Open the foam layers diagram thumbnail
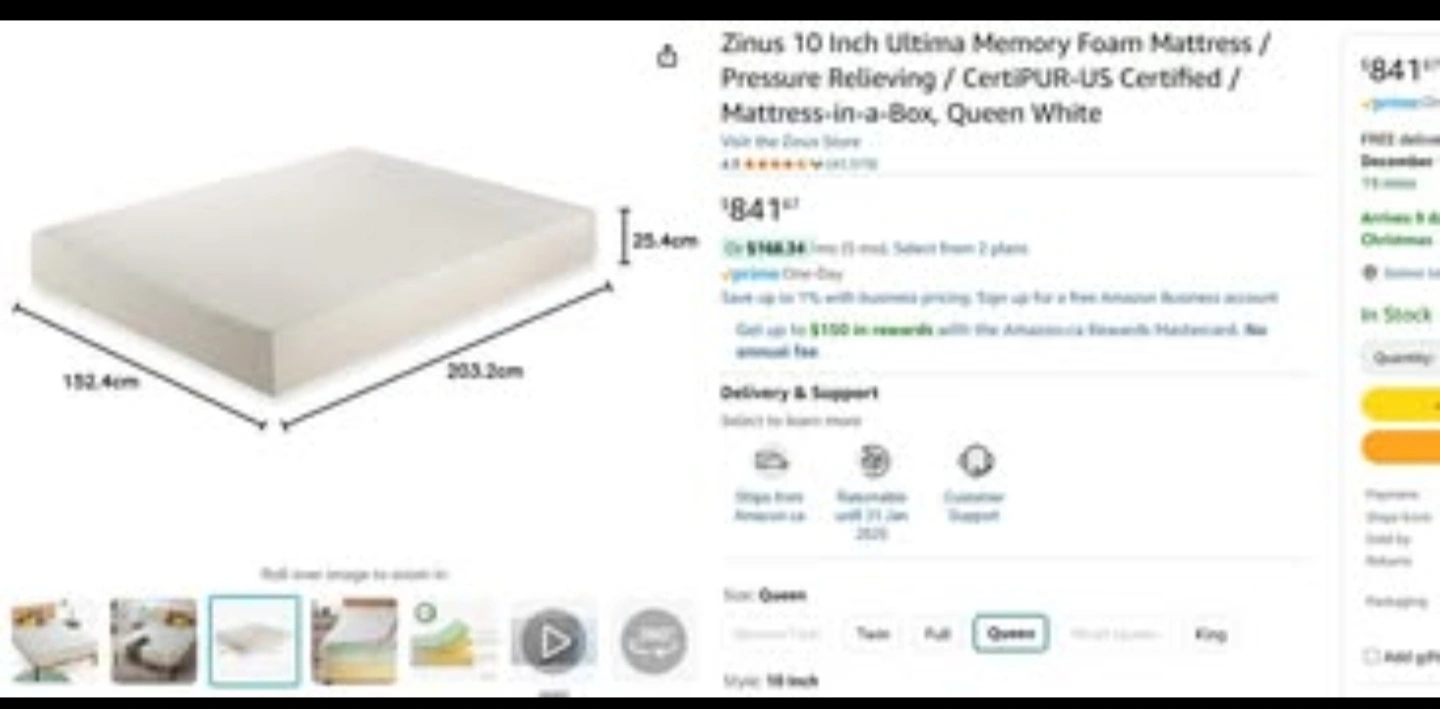 point(453,641)
